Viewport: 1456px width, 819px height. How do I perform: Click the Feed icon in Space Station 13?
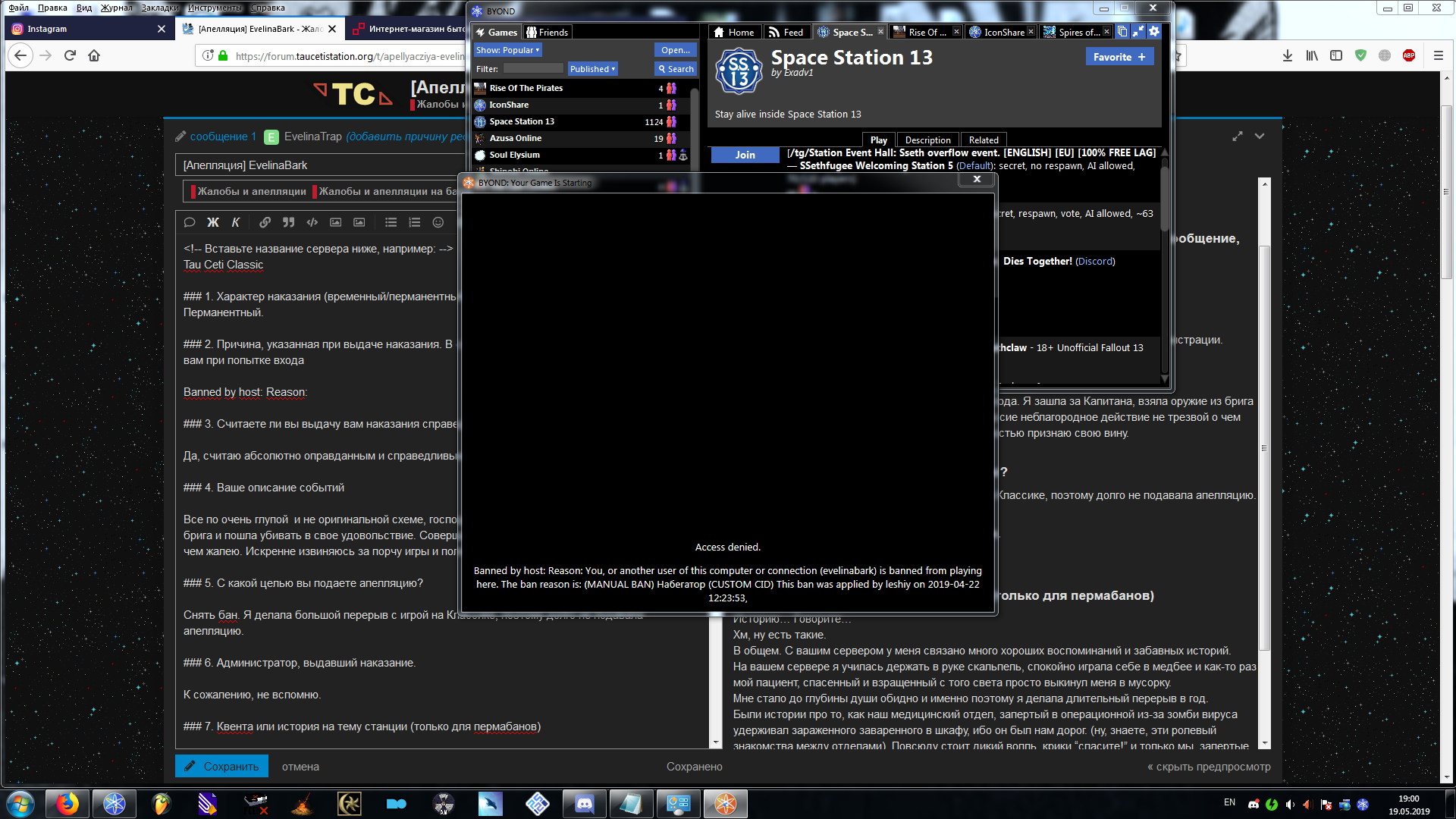tap(791, 32)
